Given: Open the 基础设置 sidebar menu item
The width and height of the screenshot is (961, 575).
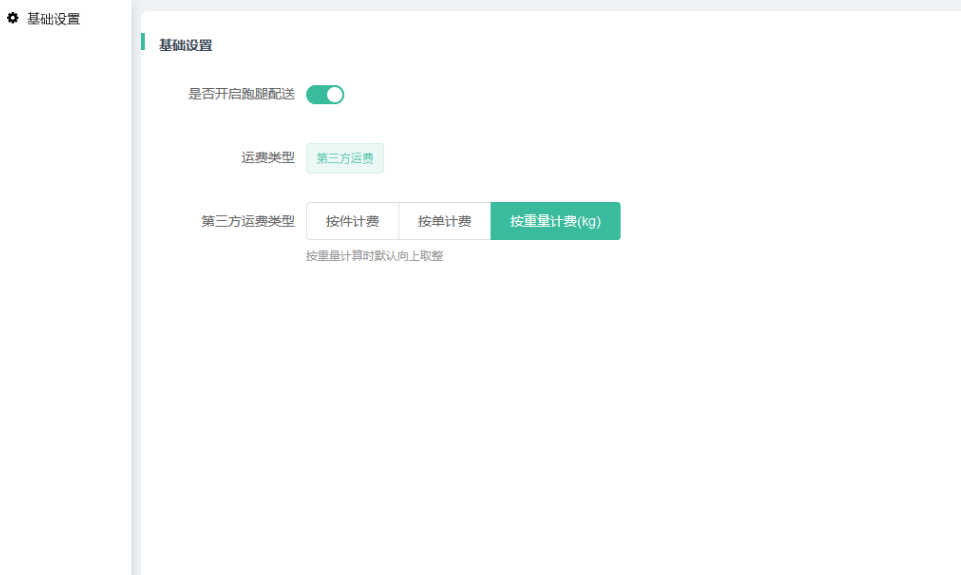Looking at the screenshot, I should pos(53,19).
